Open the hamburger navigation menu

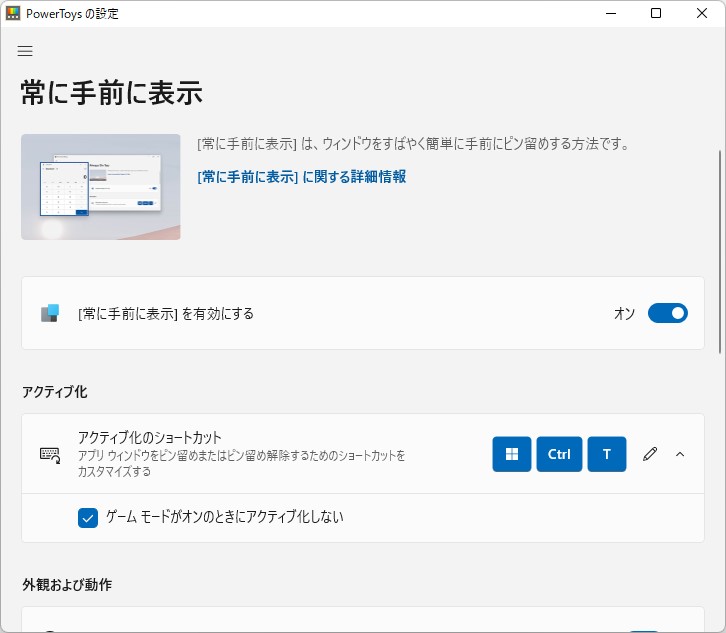(25, 51)
